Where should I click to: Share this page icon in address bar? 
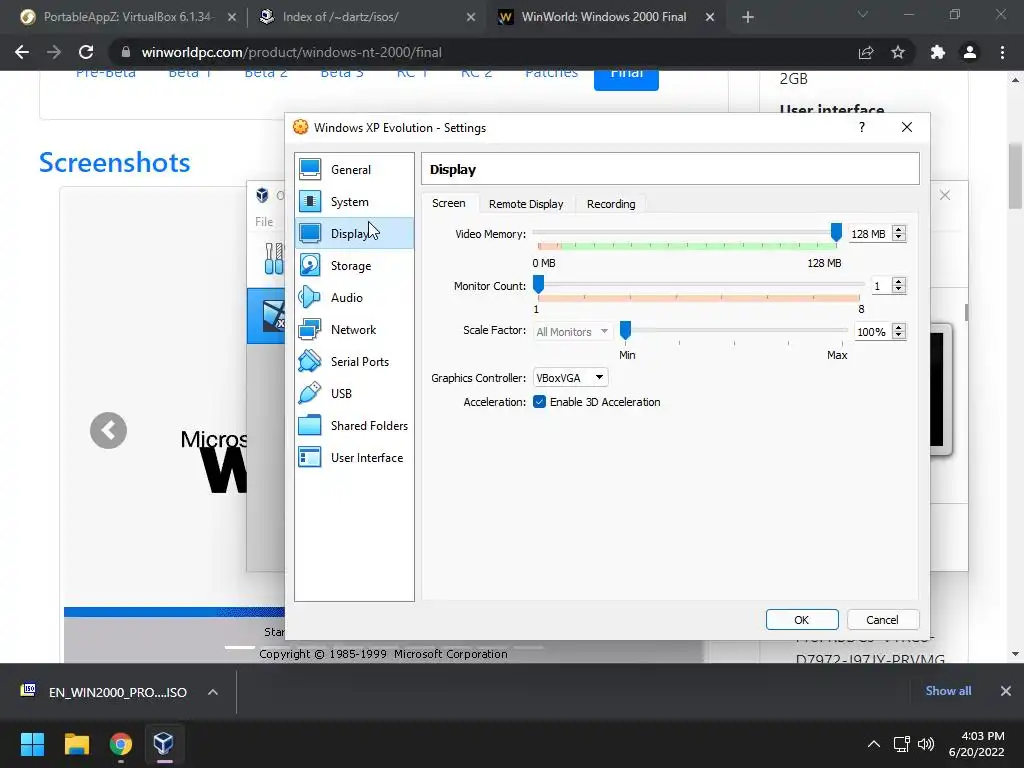[866, 52]
